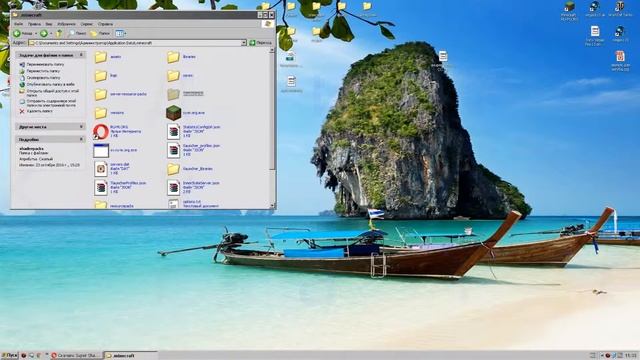Click the minecraft taskbar window button
Viewport: 640px width, 360px height.
point(130,356)
